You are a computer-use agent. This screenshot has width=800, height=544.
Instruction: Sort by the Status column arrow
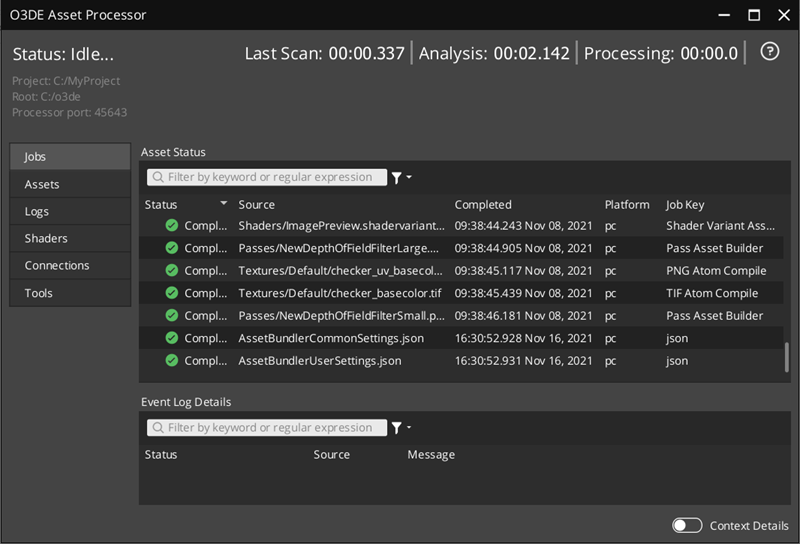tap(223, 204)
